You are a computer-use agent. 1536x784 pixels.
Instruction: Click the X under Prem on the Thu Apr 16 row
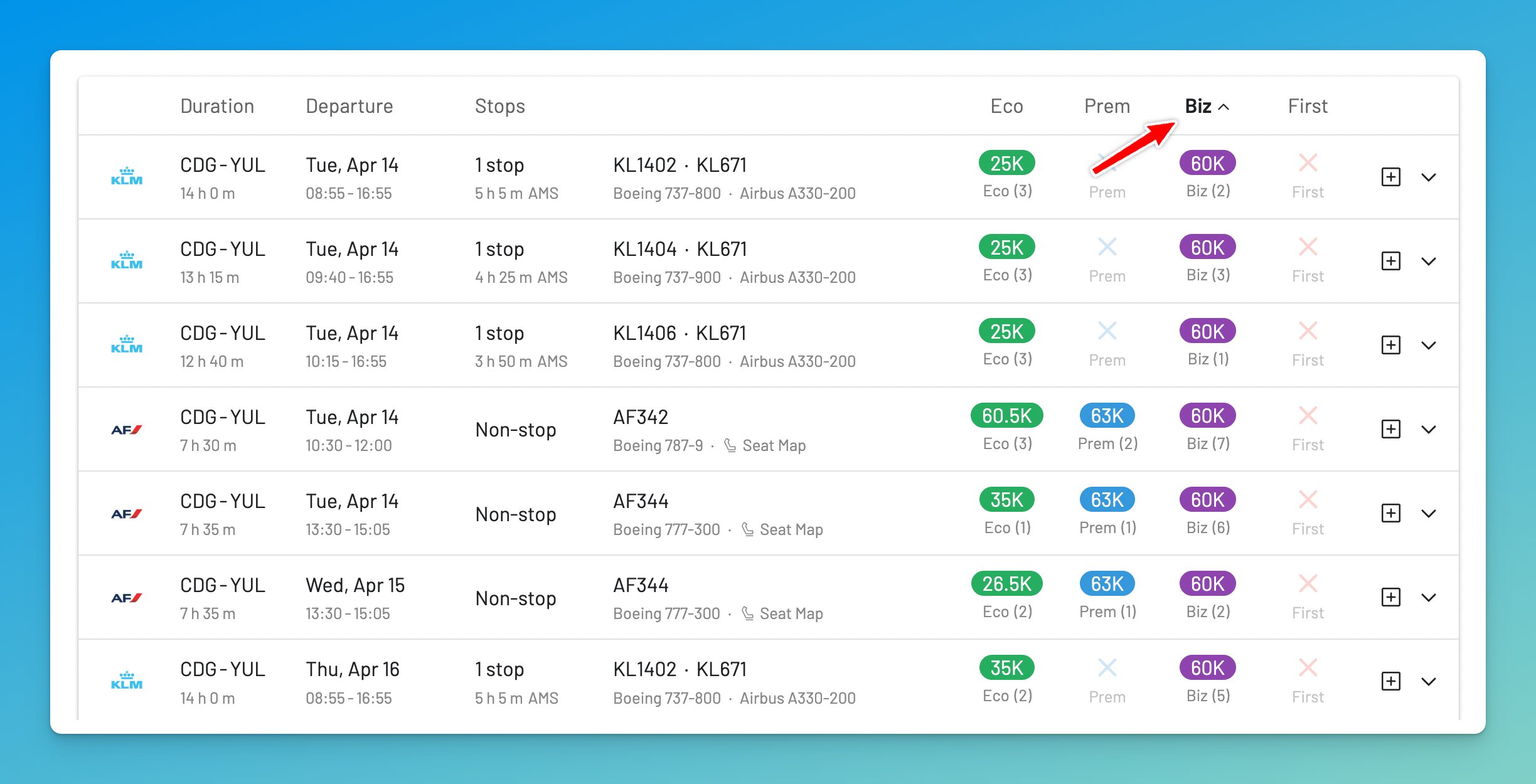[1107, 667]
